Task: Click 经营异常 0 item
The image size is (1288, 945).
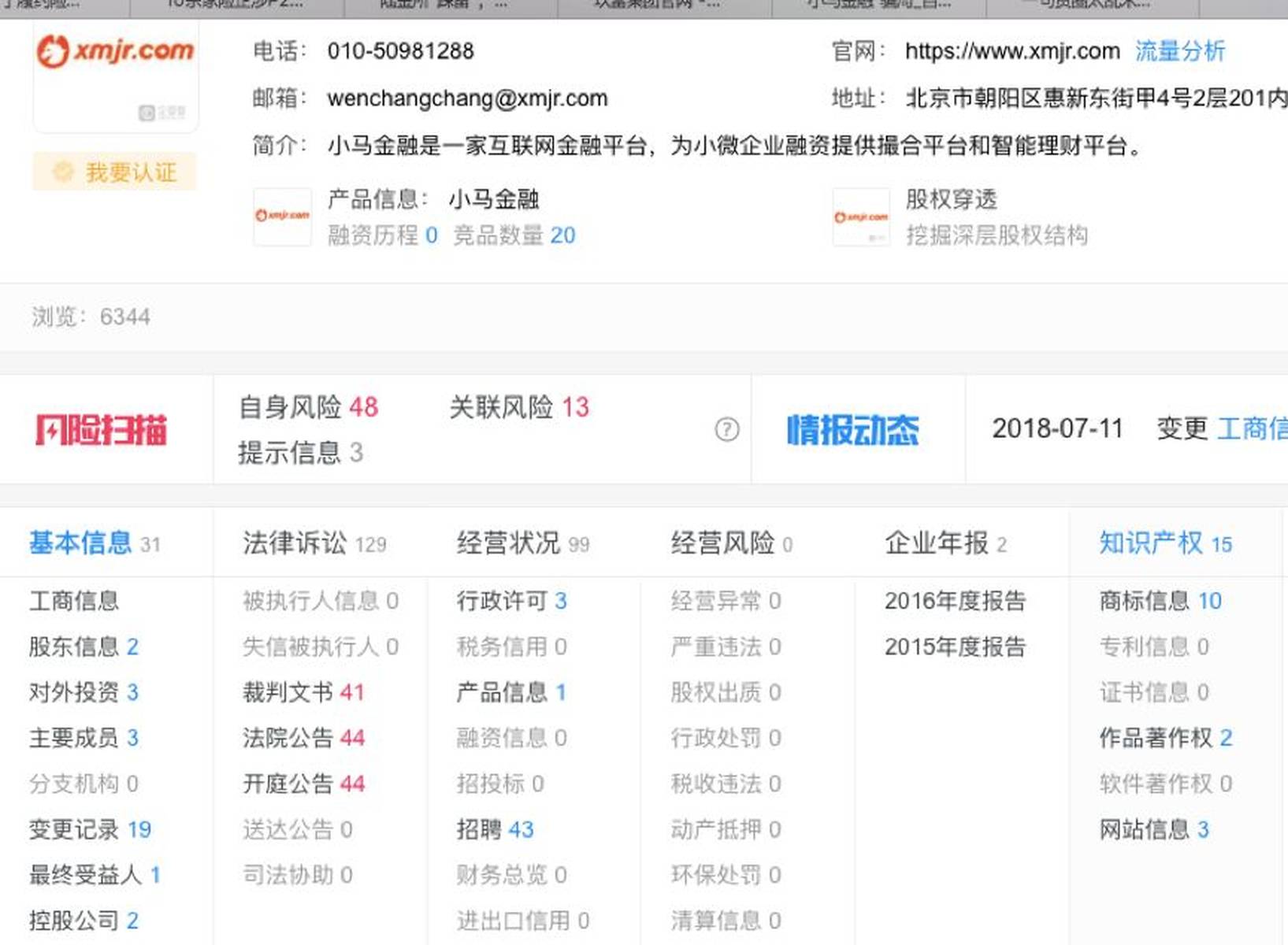Action: 726,601
